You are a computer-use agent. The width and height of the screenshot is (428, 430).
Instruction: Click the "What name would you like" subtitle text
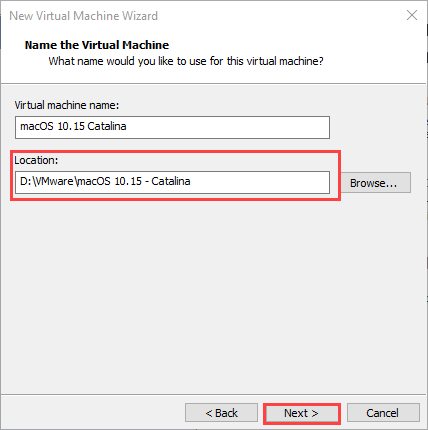(x=186, y=61)
